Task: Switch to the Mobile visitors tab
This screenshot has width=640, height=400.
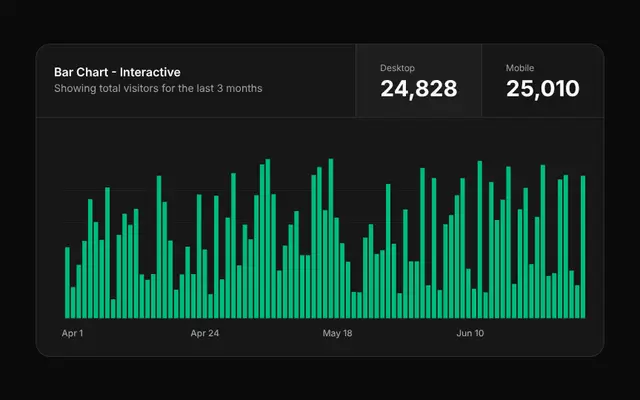Action: 543,81
